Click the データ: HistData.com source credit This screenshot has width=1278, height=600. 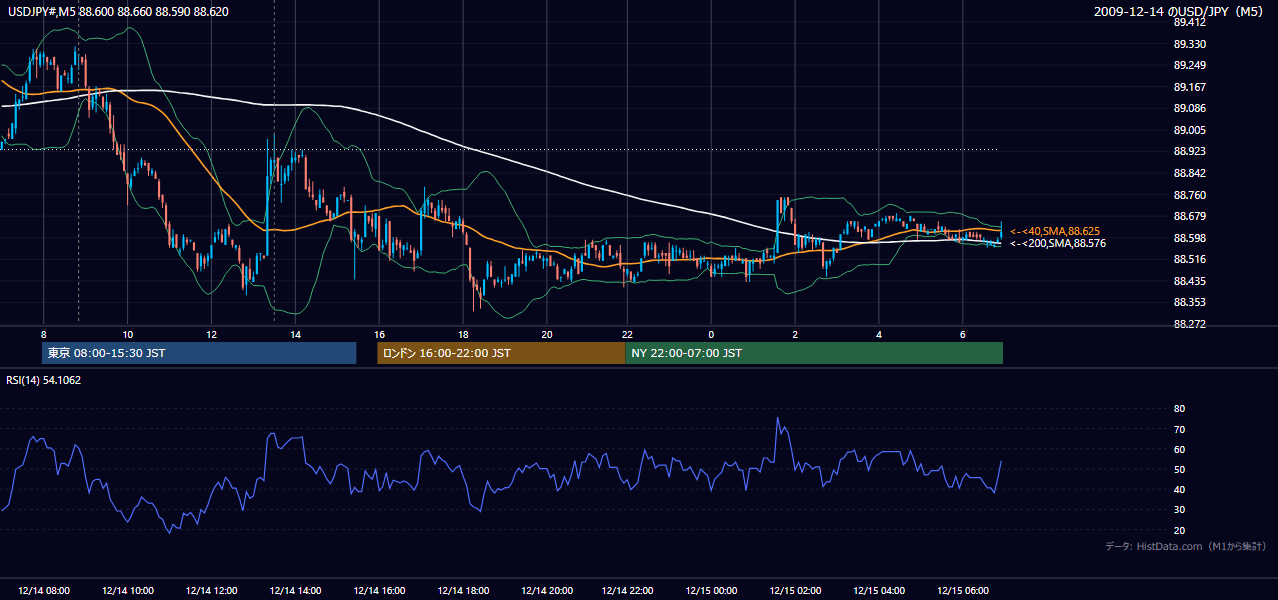(x=1185, y=546)
